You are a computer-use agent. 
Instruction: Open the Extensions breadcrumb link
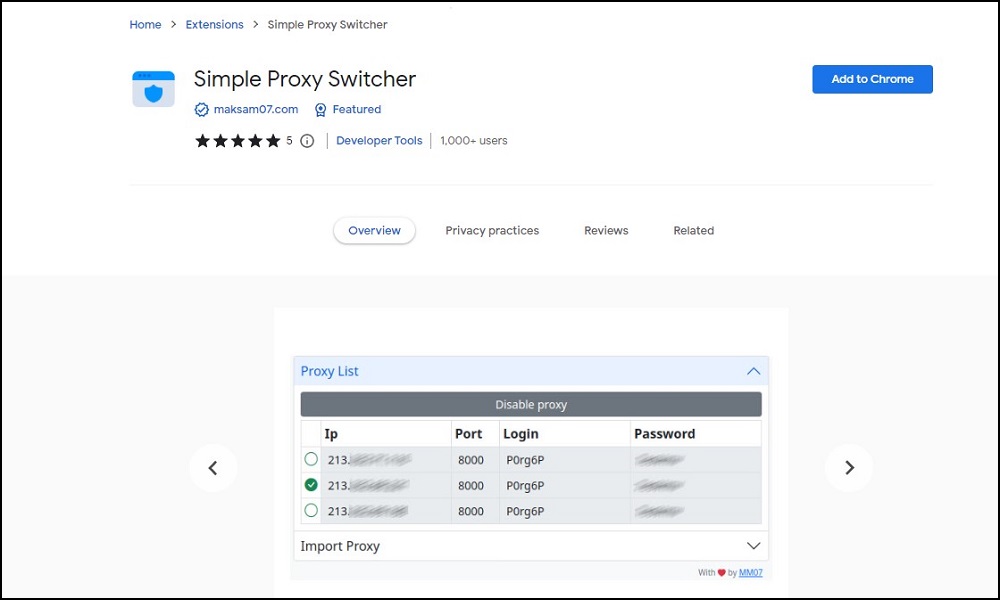pos(214,24)
